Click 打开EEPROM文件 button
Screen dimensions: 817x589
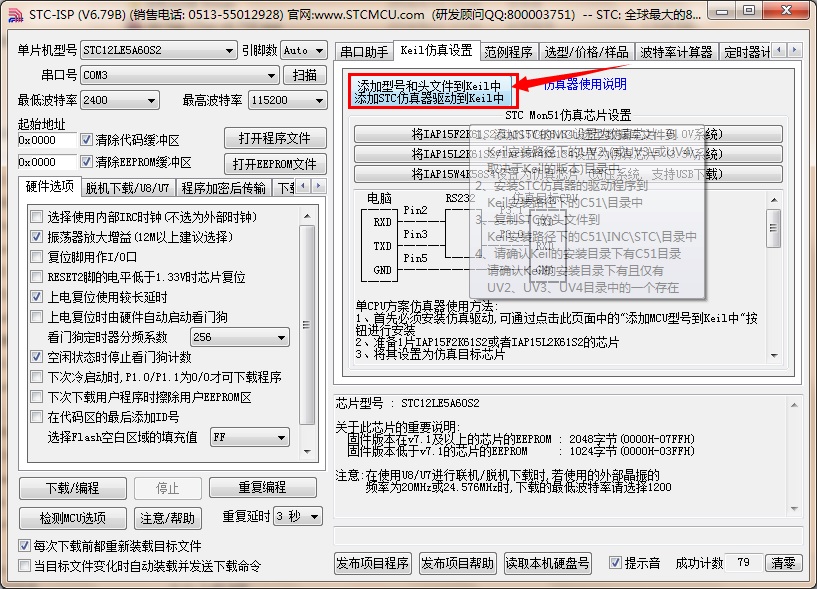275,164
